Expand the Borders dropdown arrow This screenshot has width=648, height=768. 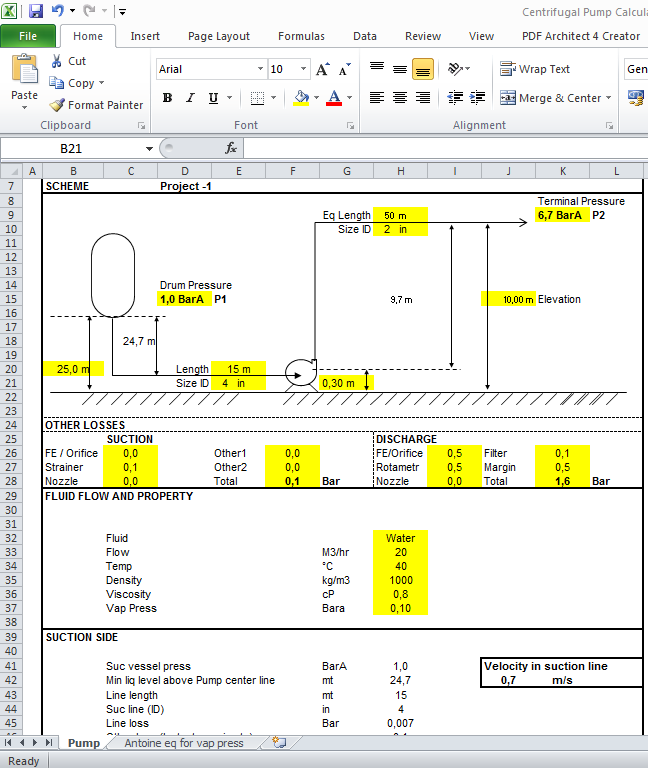(273, 98)
